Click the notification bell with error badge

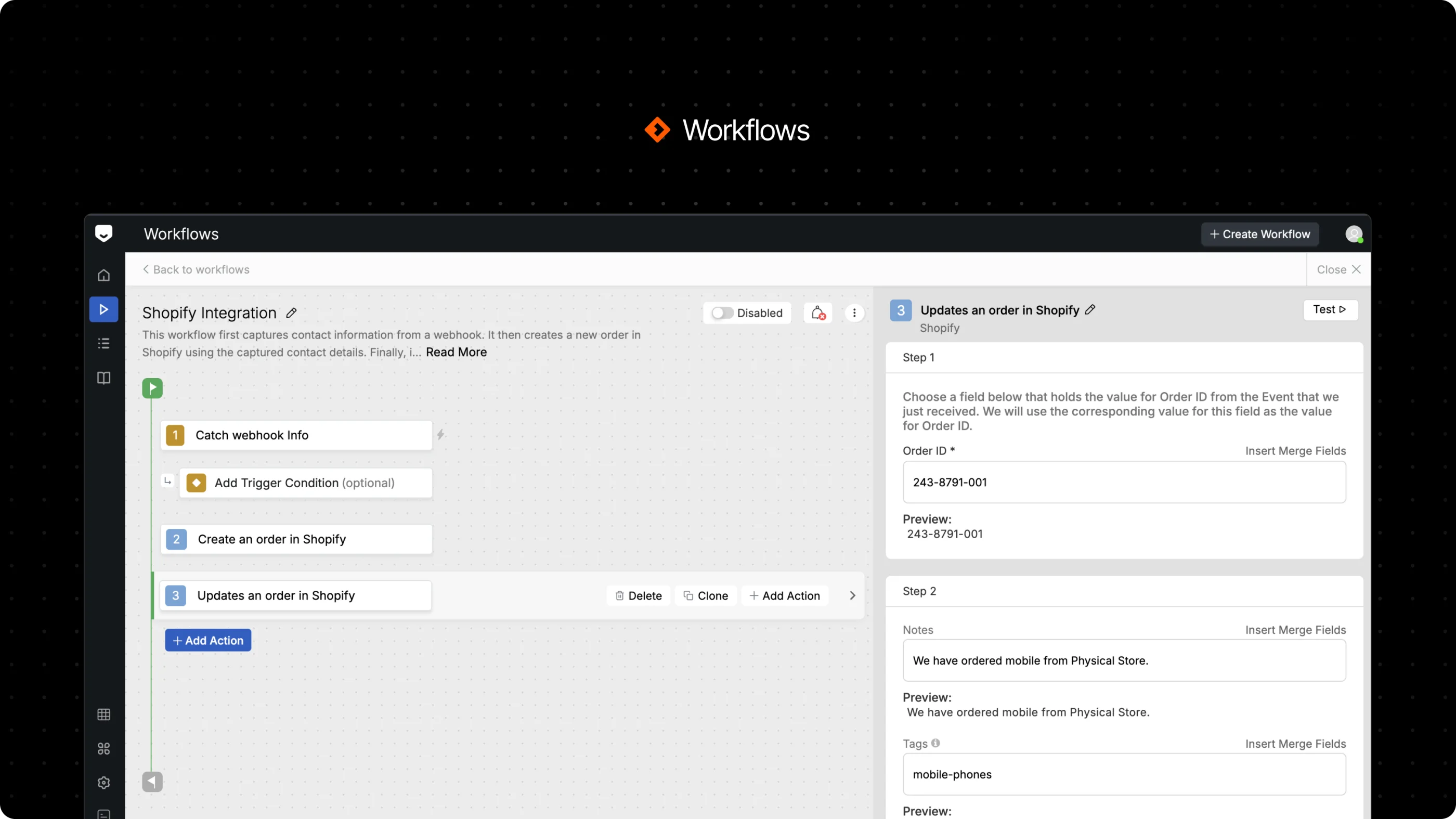(x=818, y=313)
